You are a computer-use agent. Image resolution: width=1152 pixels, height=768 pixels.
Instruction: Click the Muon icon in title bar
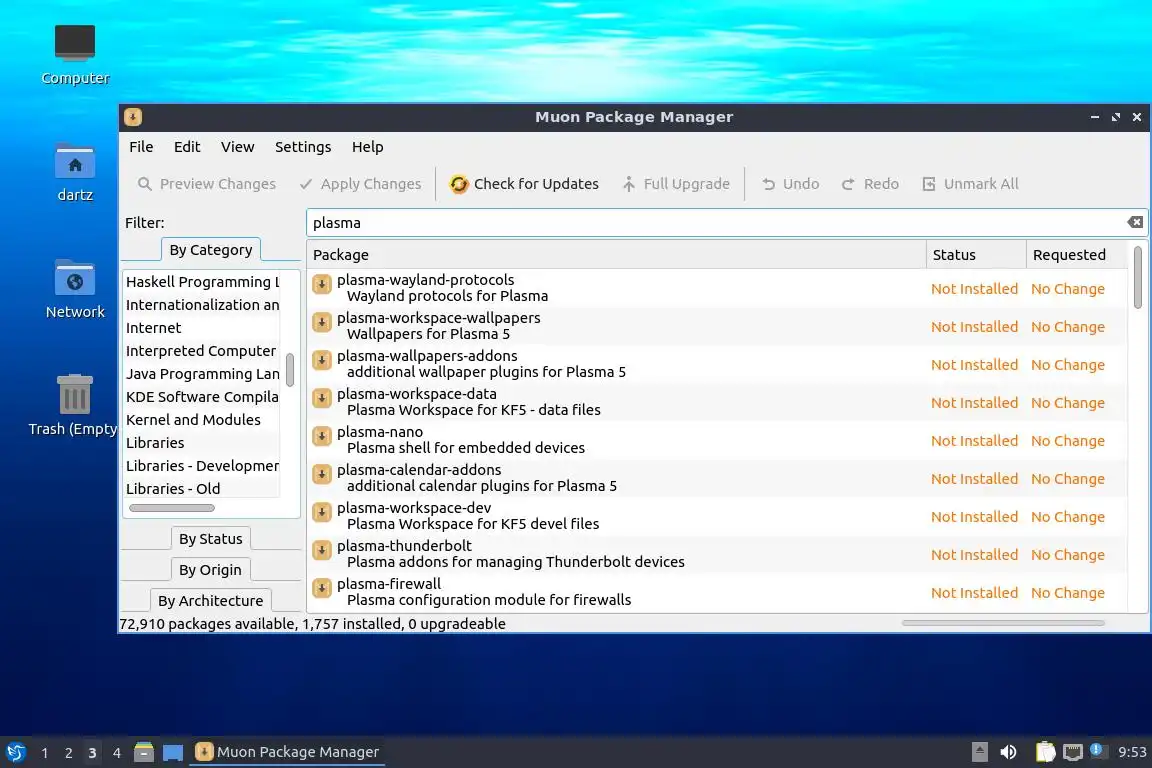pyautogui.click(x=133, y=117)
